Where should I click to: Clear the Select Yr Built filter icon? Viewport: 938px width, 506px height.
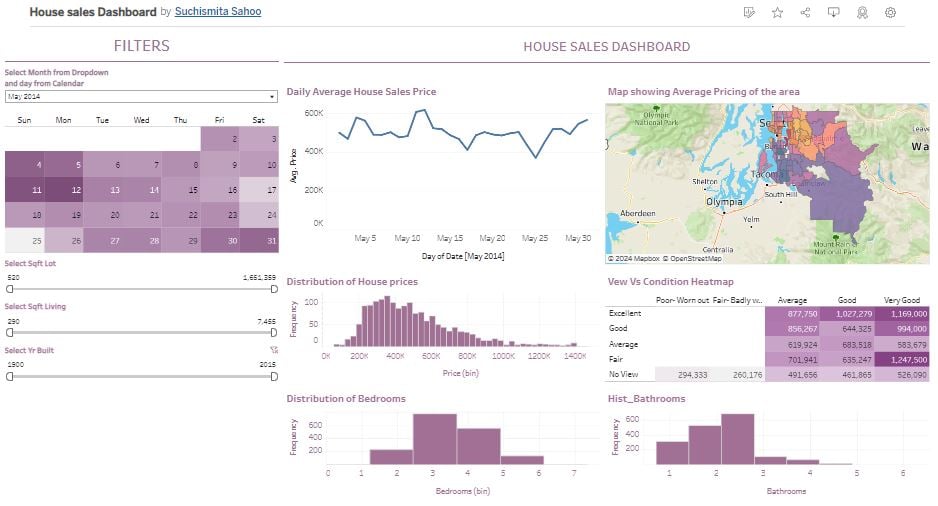point(273,350)
